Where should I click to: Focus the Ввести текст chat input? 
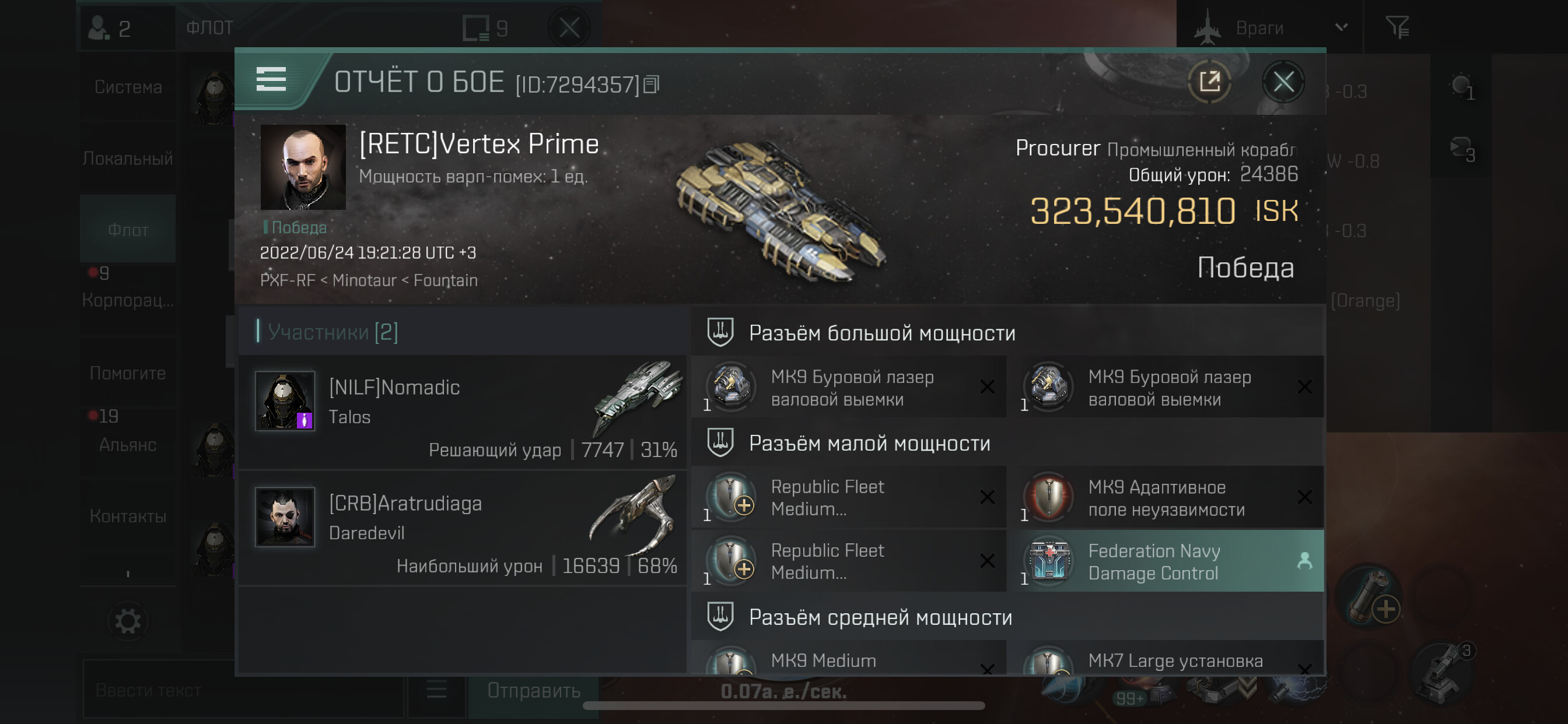tap(243, 691)
